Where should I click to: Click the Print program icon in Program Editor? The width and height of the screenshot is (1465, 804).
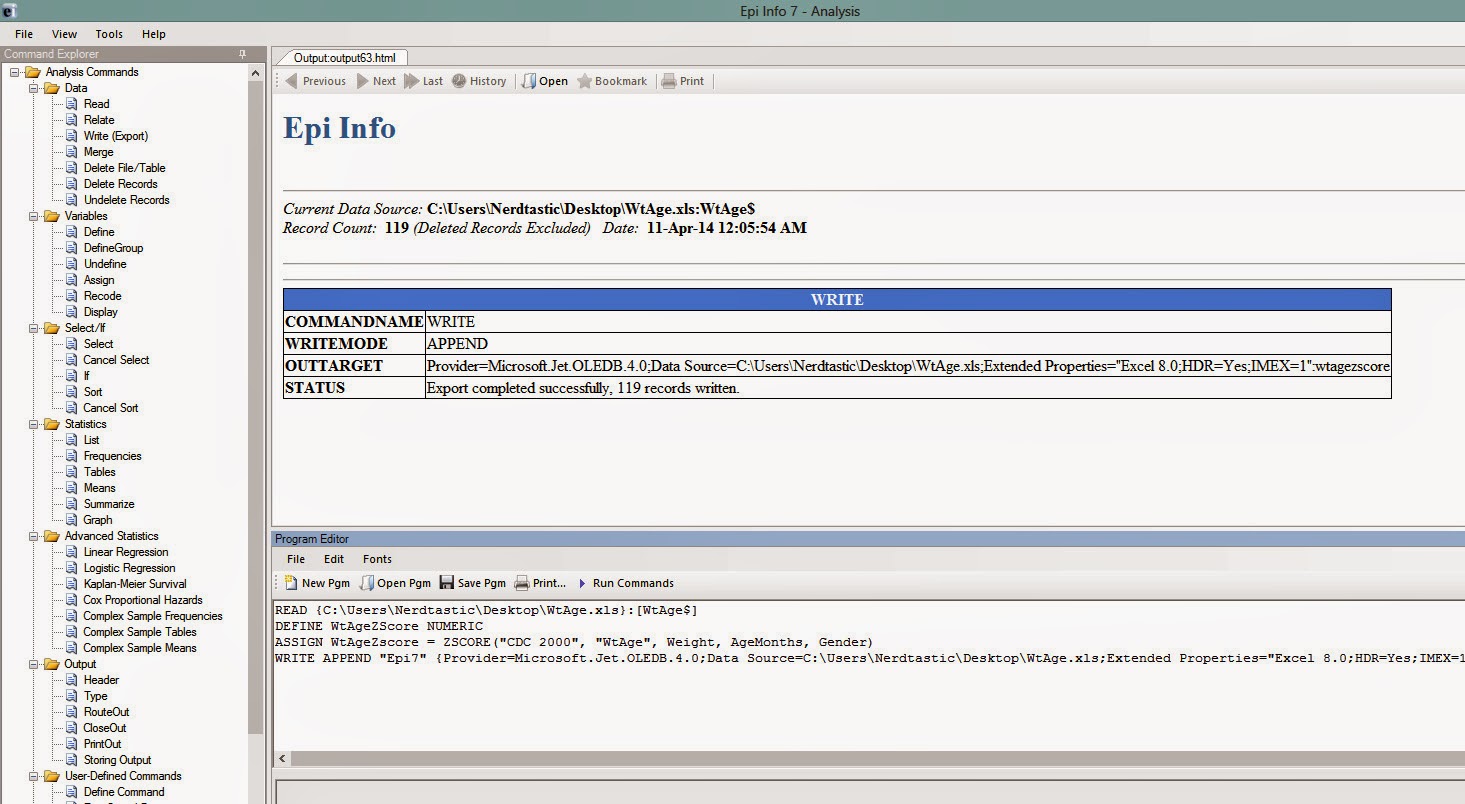tap(522, 583)
